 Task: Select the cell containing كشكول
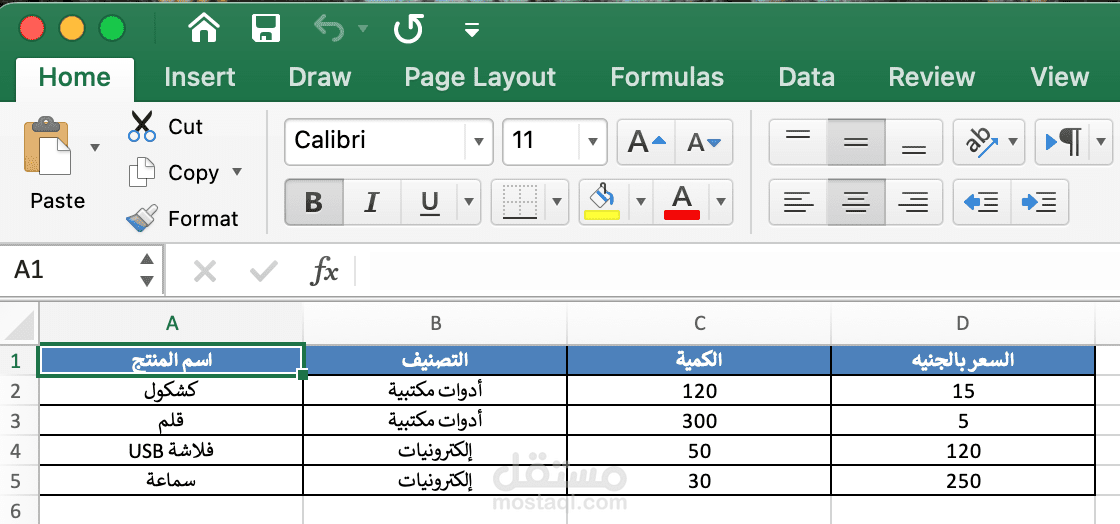pos(171,391)
